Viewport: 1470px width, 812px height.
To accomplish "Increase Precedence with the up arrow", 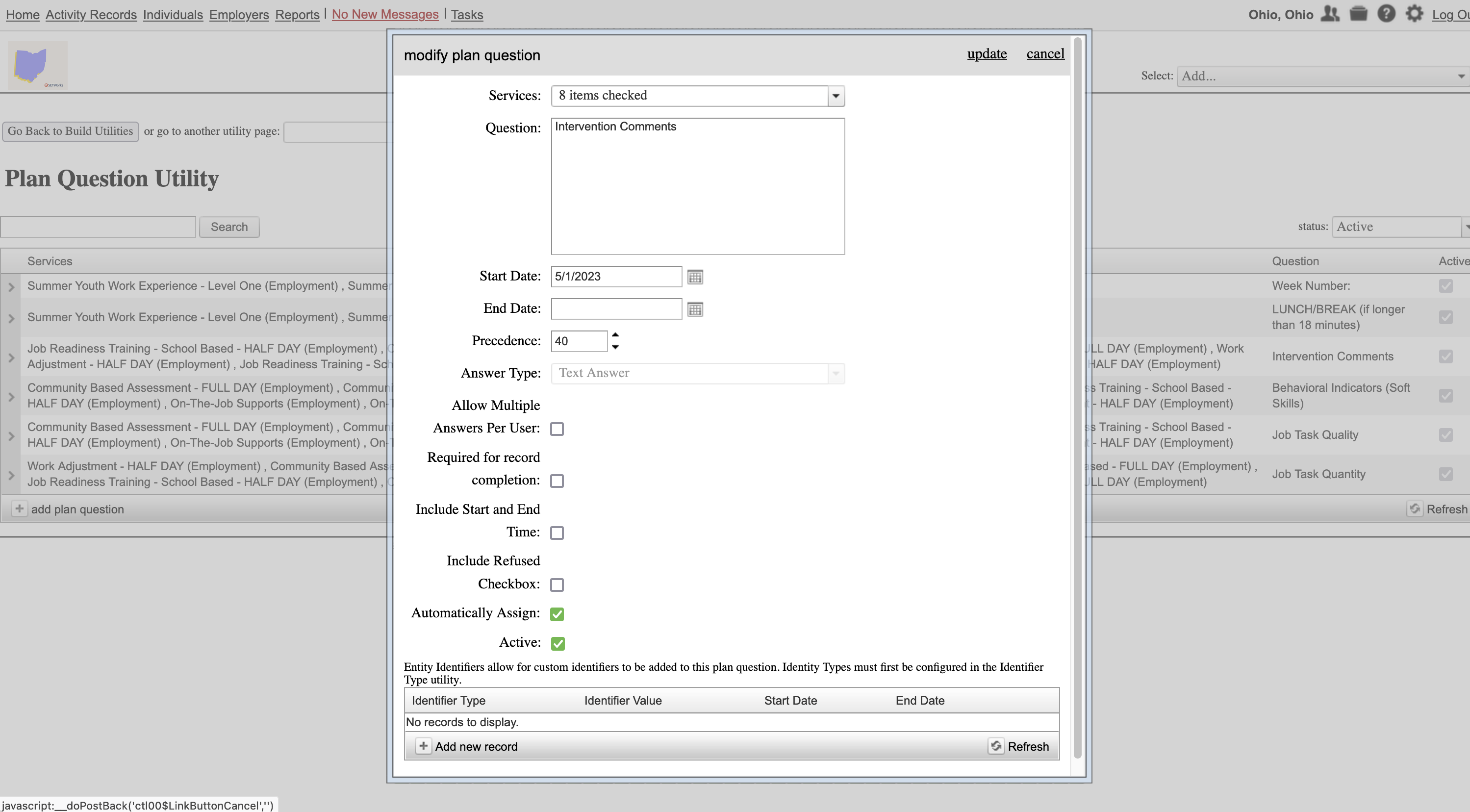I will (615, 335).
